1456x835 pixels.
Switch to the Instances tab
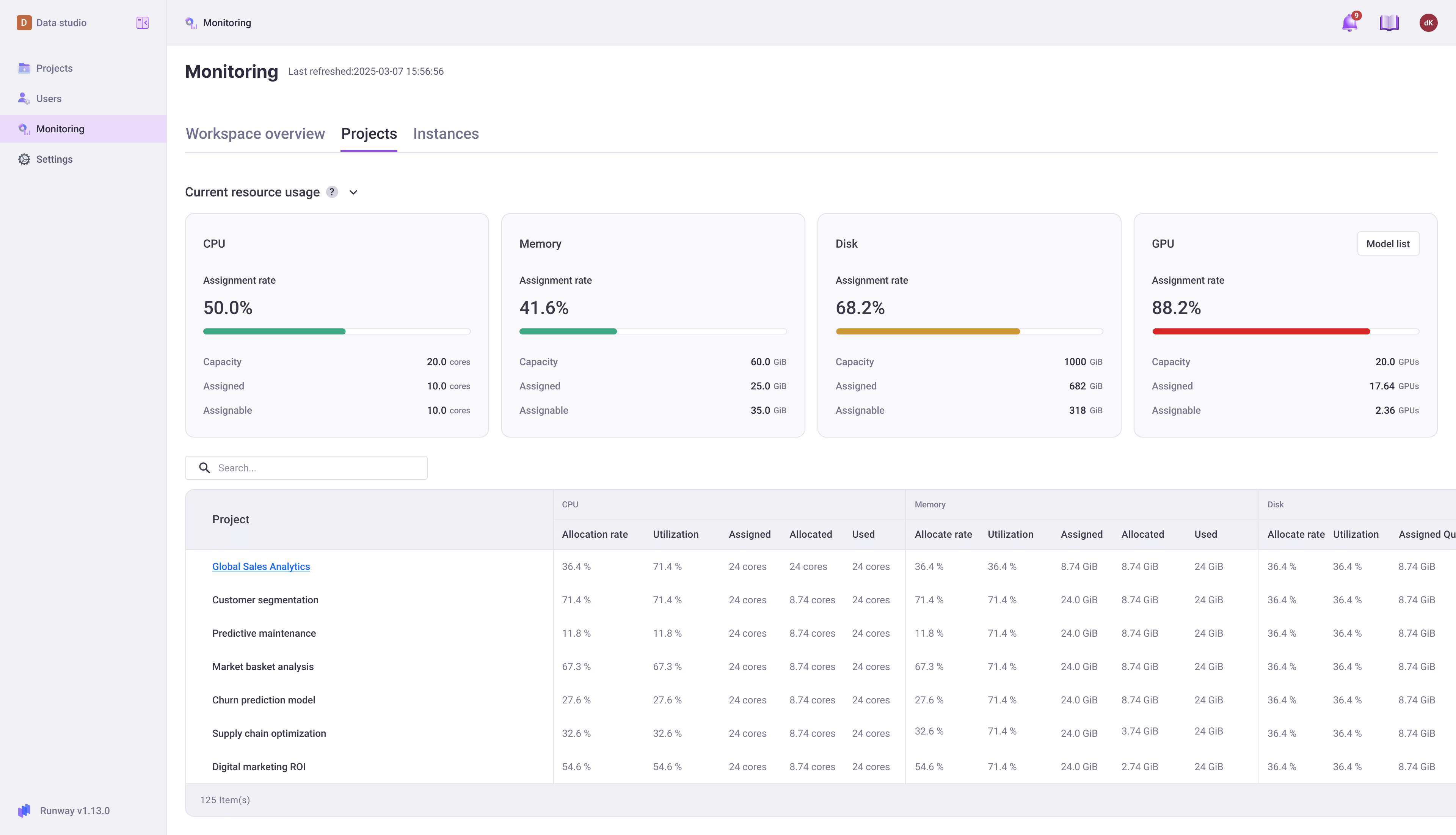(446, 133)
